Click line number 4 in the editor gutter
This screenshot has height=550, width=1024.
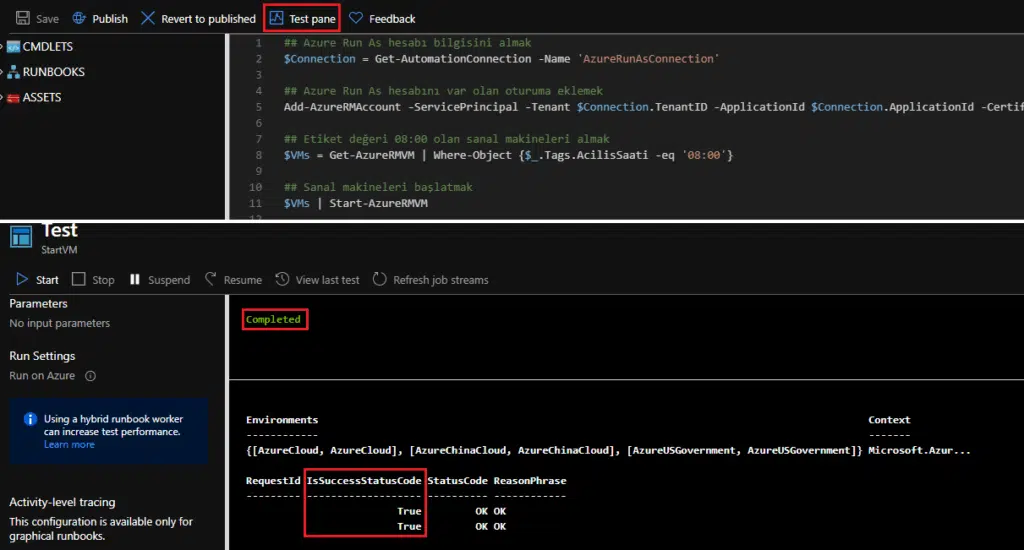(259, 91)
